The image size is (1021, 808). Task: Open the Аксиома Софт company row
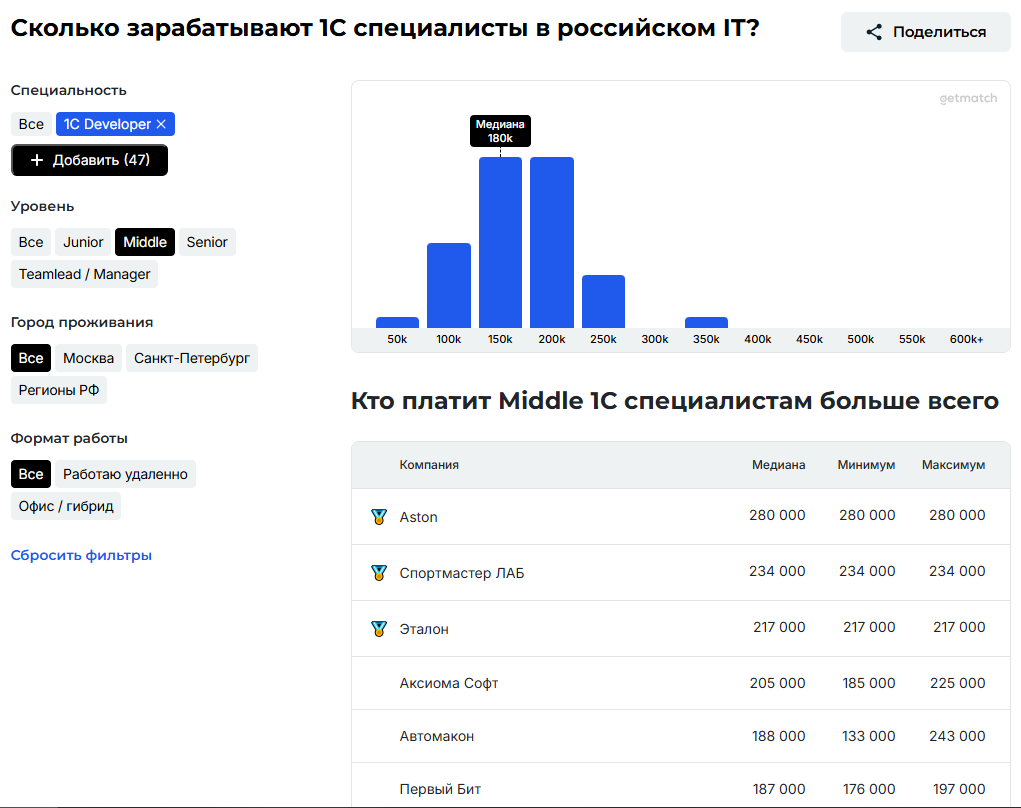(681, 683)
